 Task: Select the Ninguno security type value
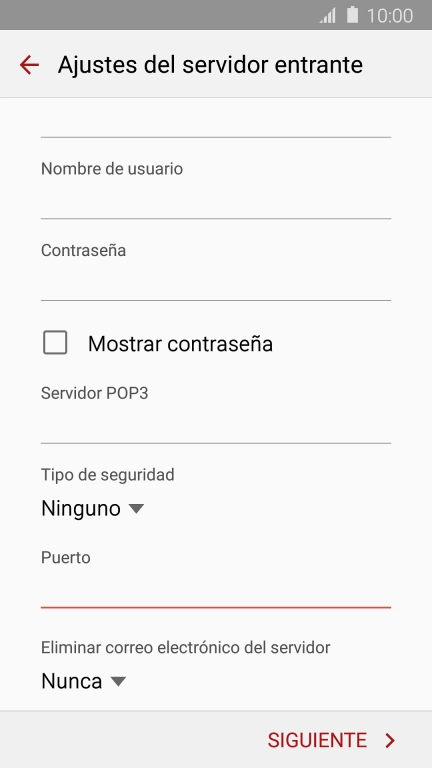click(81, 509)
